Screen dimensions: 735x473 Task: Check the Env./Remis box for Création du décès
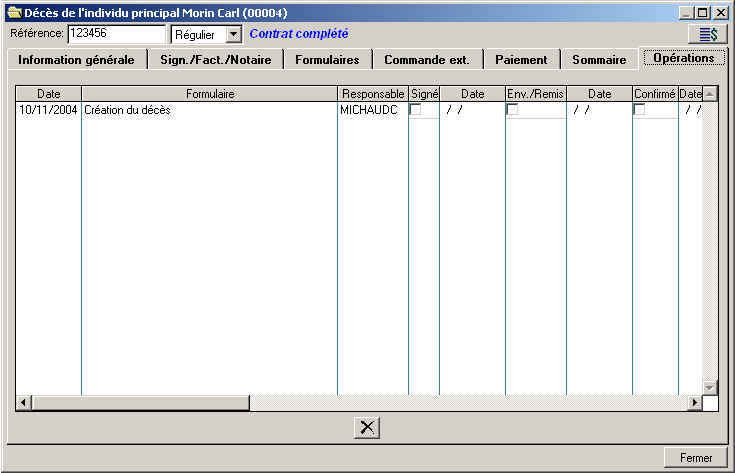coord(512,110)
